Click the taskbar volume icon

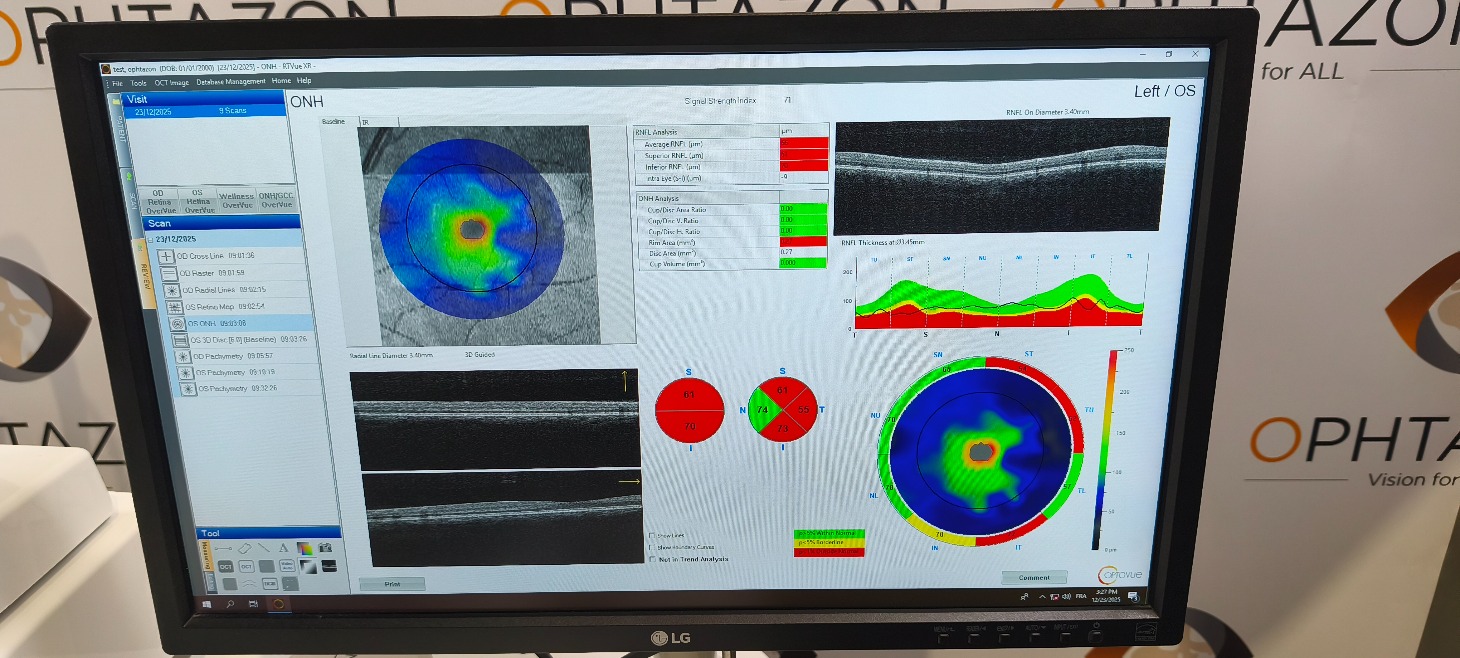tap(1067, 596)
